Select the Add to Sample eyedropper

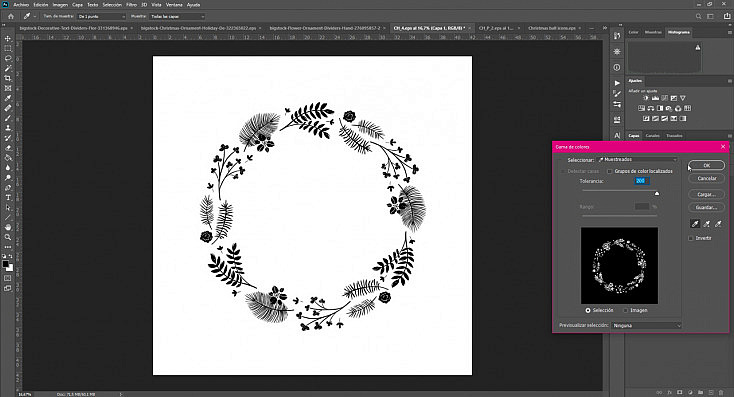707,224
